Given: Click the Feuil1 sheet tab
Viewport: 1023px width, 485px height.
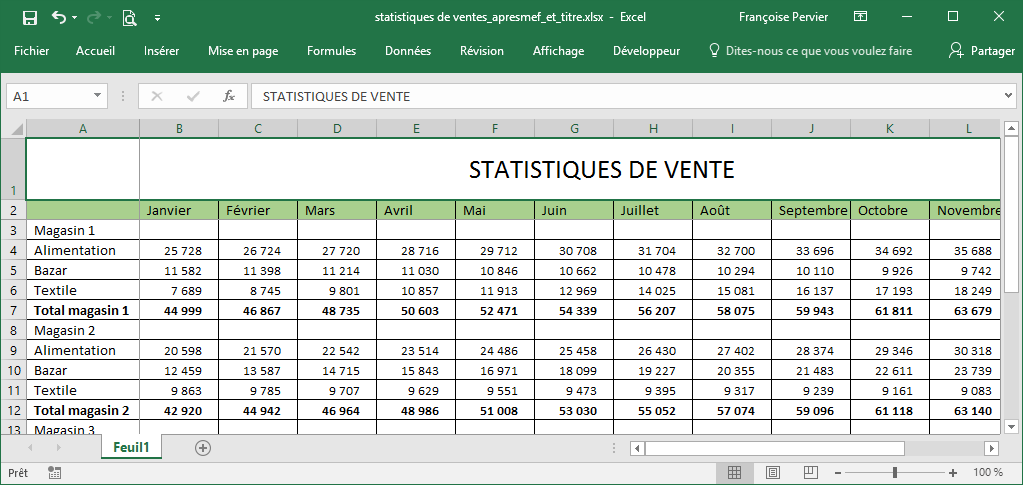Looking at the screenshot, I should tap(131, 448).
